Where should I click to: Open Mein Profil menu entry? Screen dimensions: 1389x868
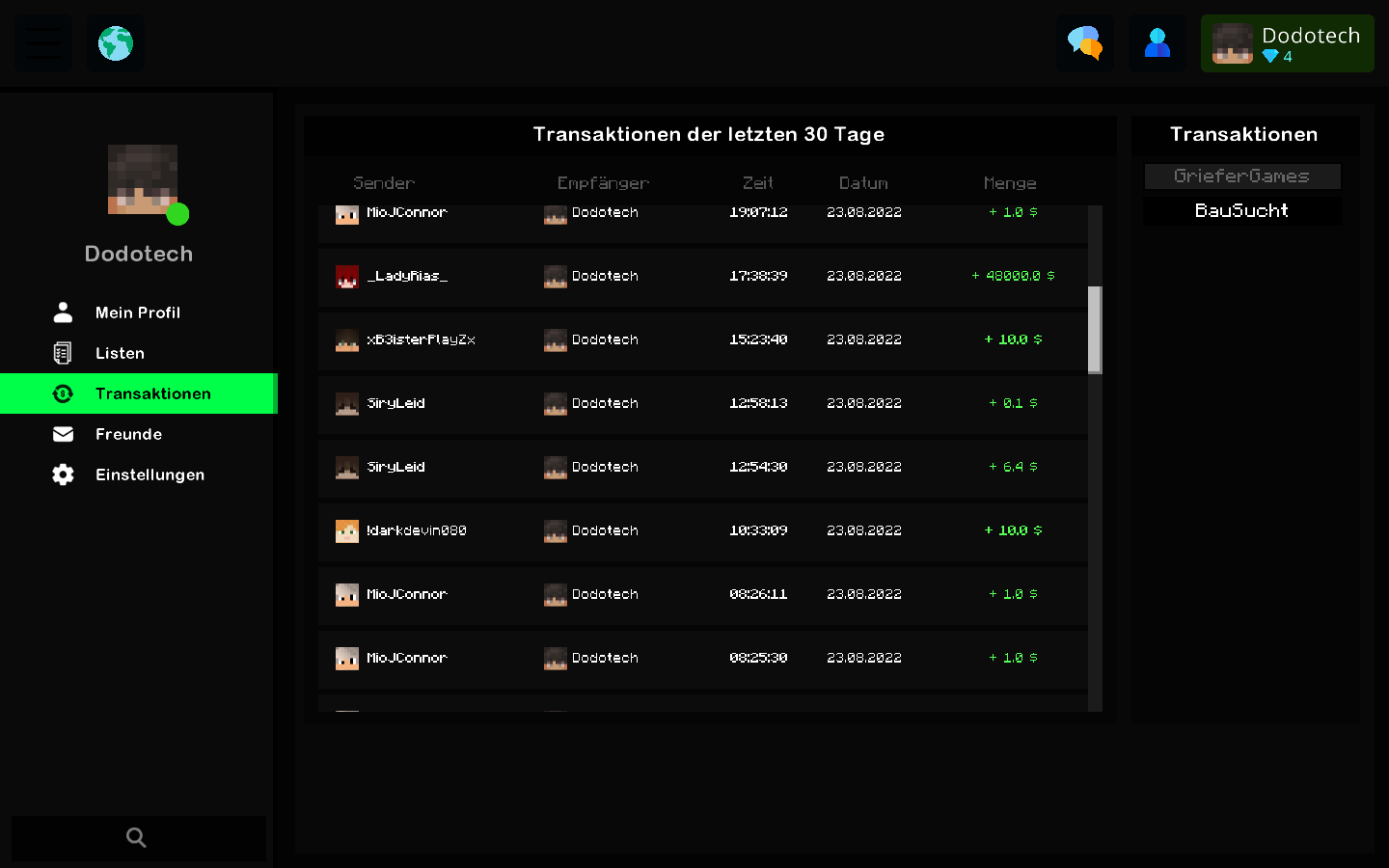[139, 312]
